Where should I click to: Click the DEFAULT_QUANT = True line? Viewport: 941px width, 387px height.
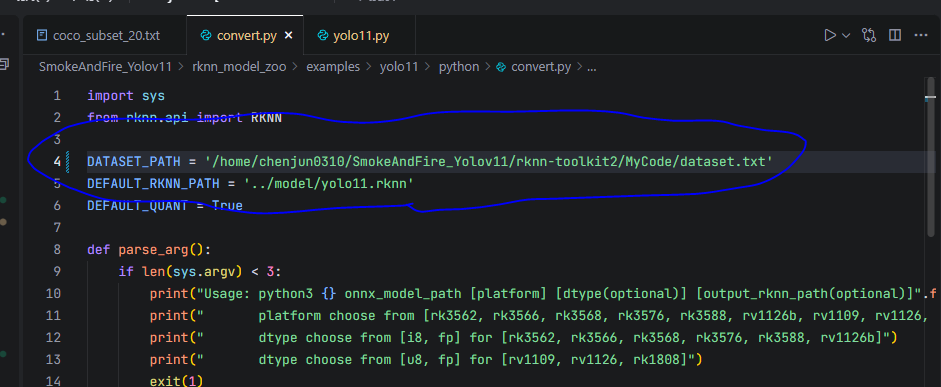[x=165, y=206]
